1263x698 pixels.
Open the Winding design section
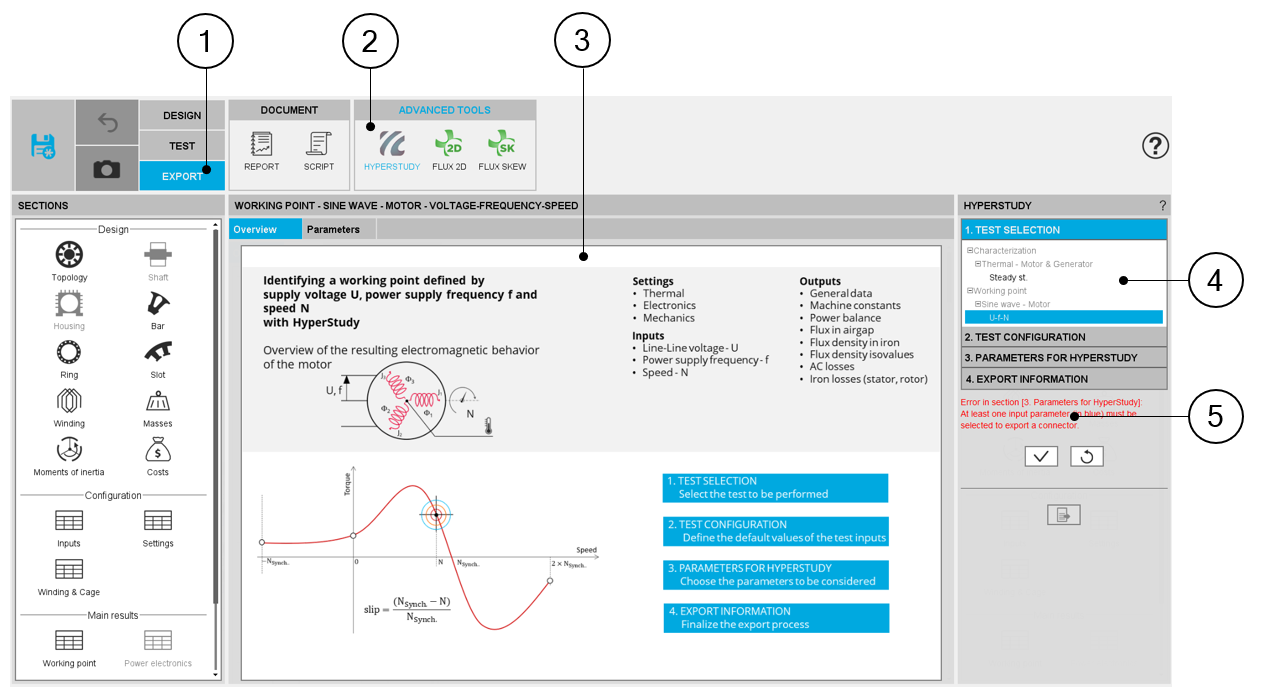point(69,408)
